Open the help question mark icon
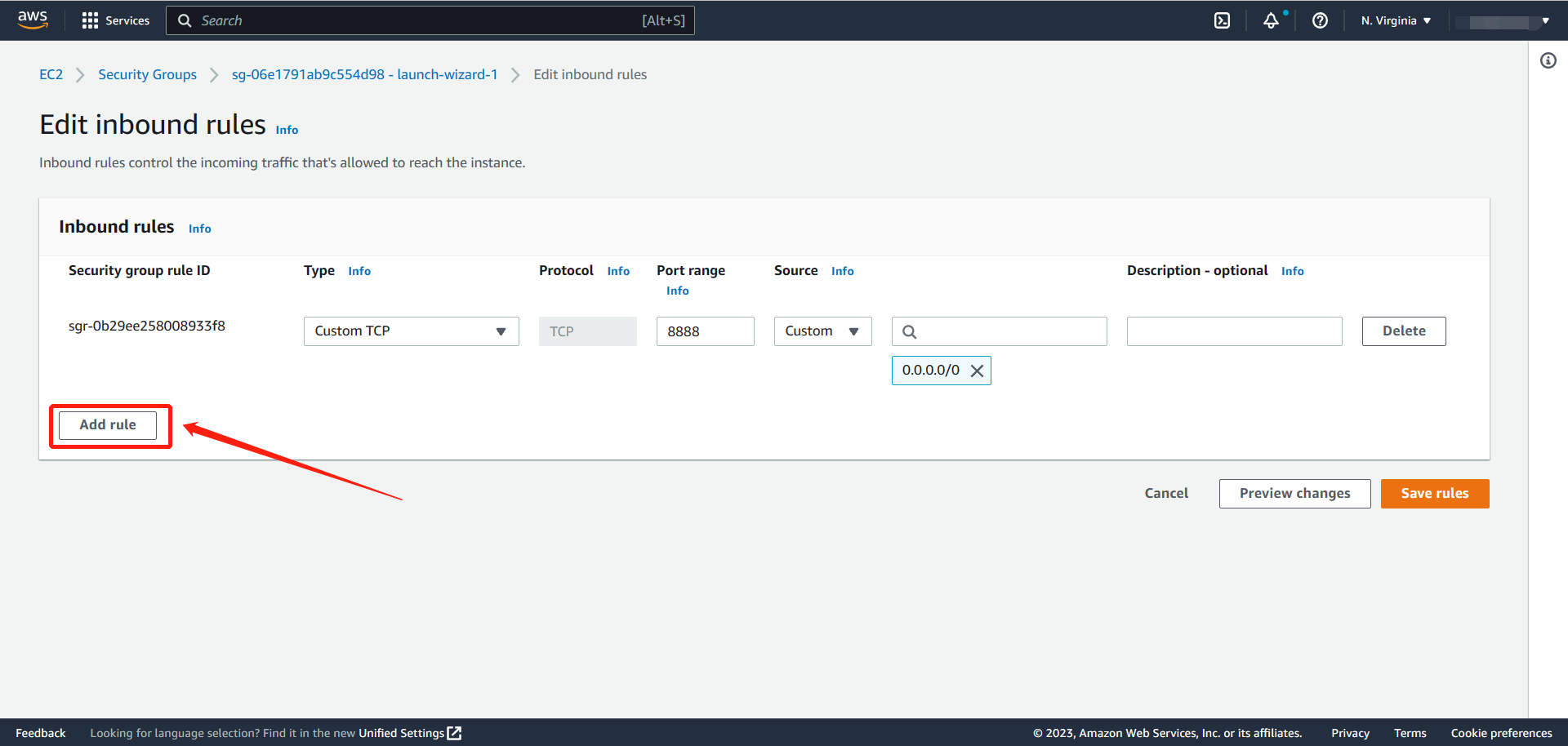1568x746 pixels. pos(1320,20)
